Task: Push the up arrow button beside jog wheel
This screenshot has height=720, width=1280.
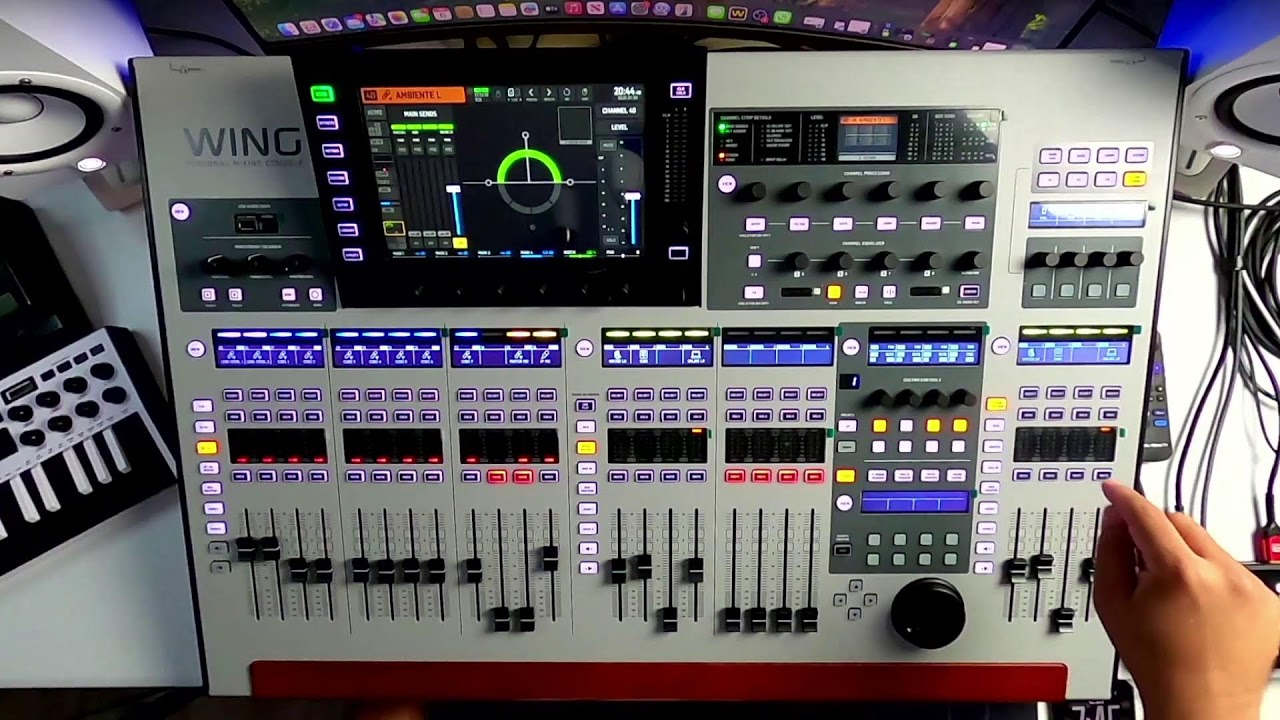Action: click(x=855, y=584)
